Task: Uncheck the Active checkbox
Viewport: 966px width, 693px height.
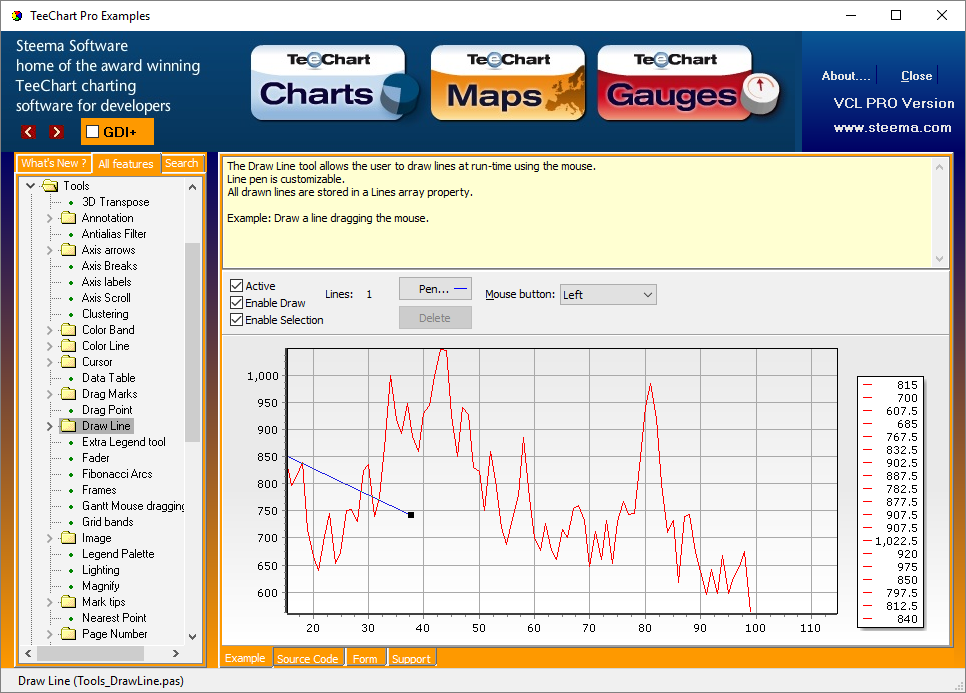Action: coord(236,285)
